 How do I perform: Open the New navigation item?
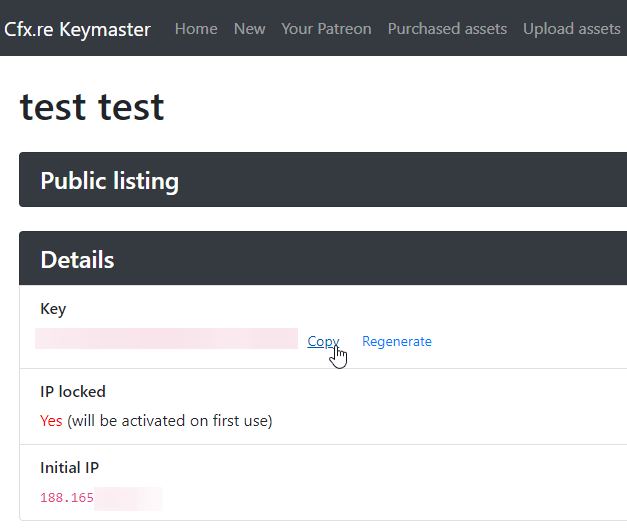click(x=249, y=29)
